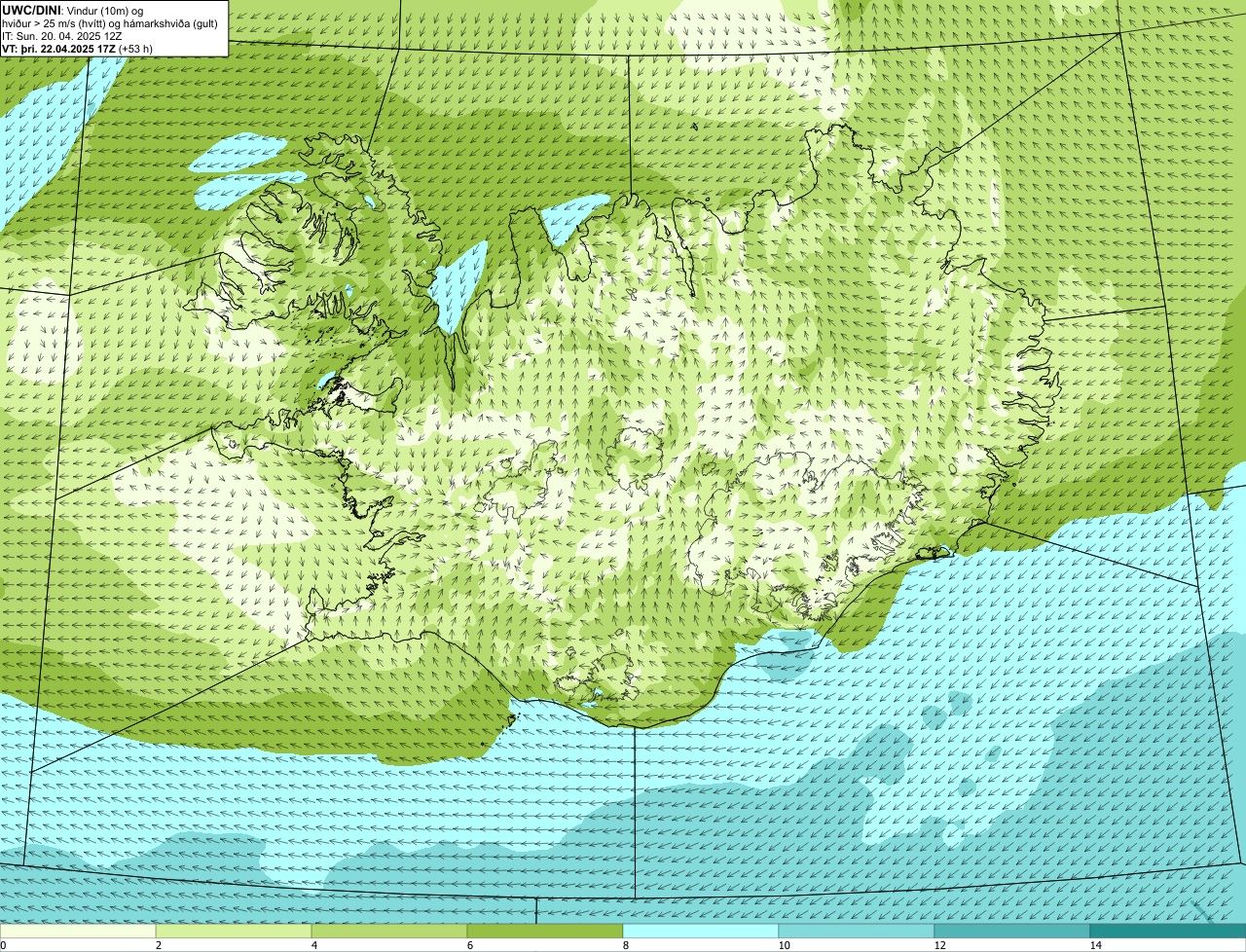Click the legend scale label '6'
Image resolution: width=1246 pixels, height=952 pixels.
[469, 945]
